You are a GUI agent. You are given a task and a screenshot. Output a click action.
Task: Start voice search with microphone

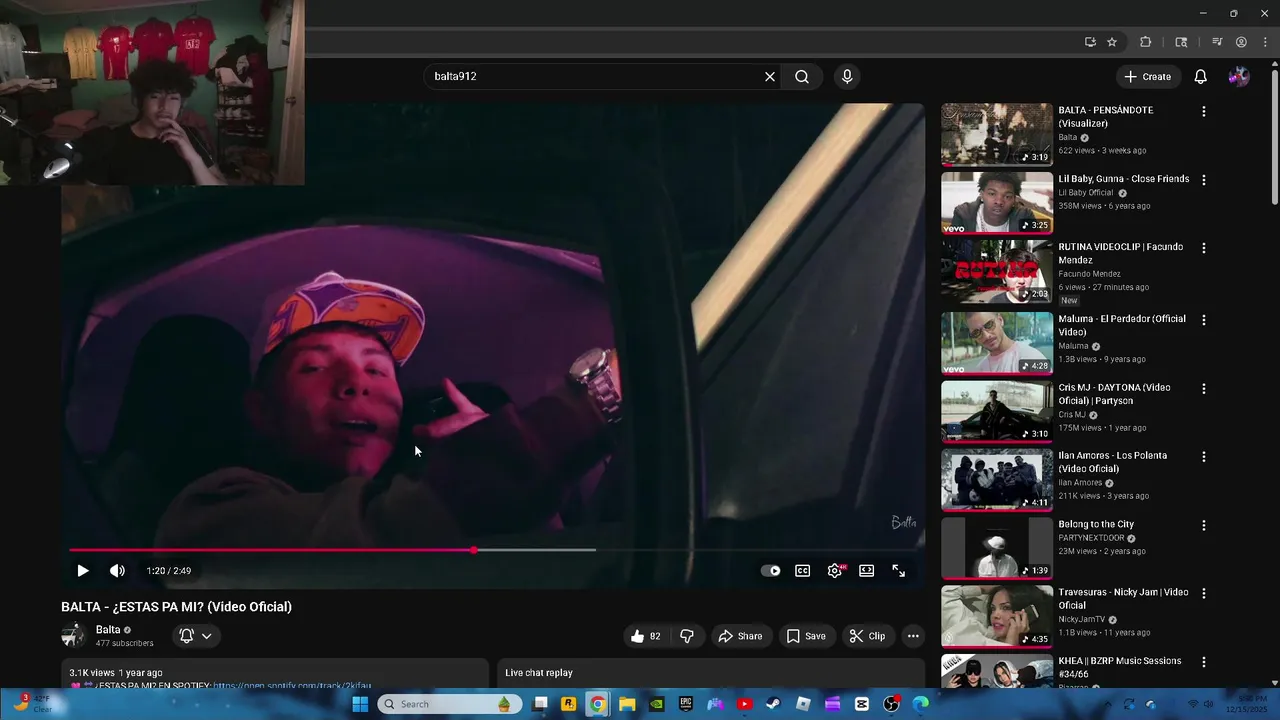(847, 76)
